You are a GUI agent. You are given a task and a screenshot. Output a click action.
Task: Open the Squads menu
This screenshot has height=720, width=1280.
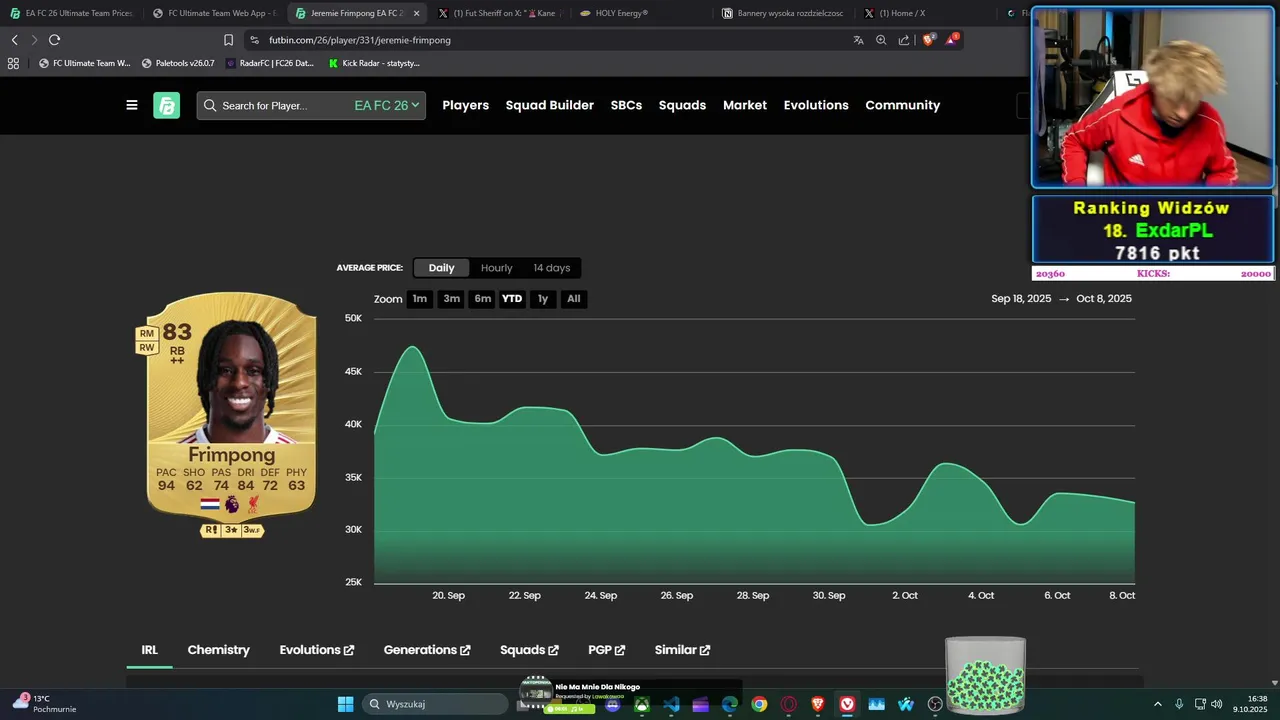point(682,105)
